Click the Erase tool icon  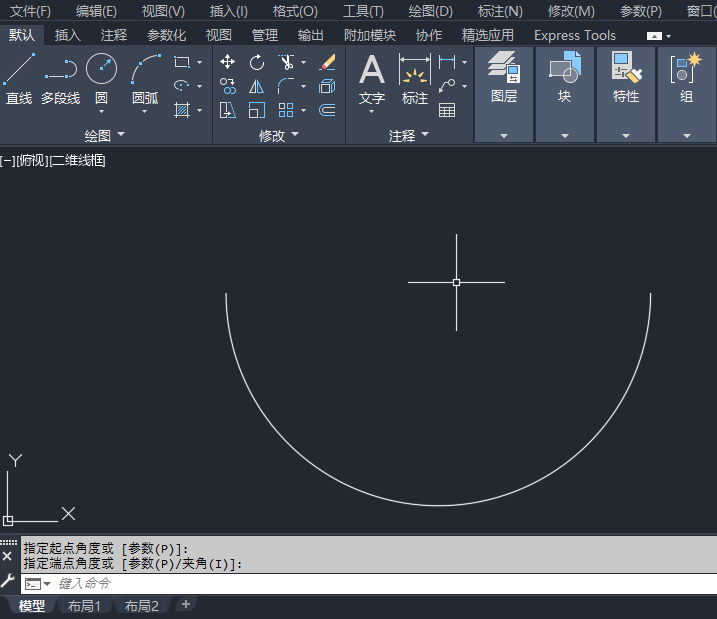[x=327, y=62]
